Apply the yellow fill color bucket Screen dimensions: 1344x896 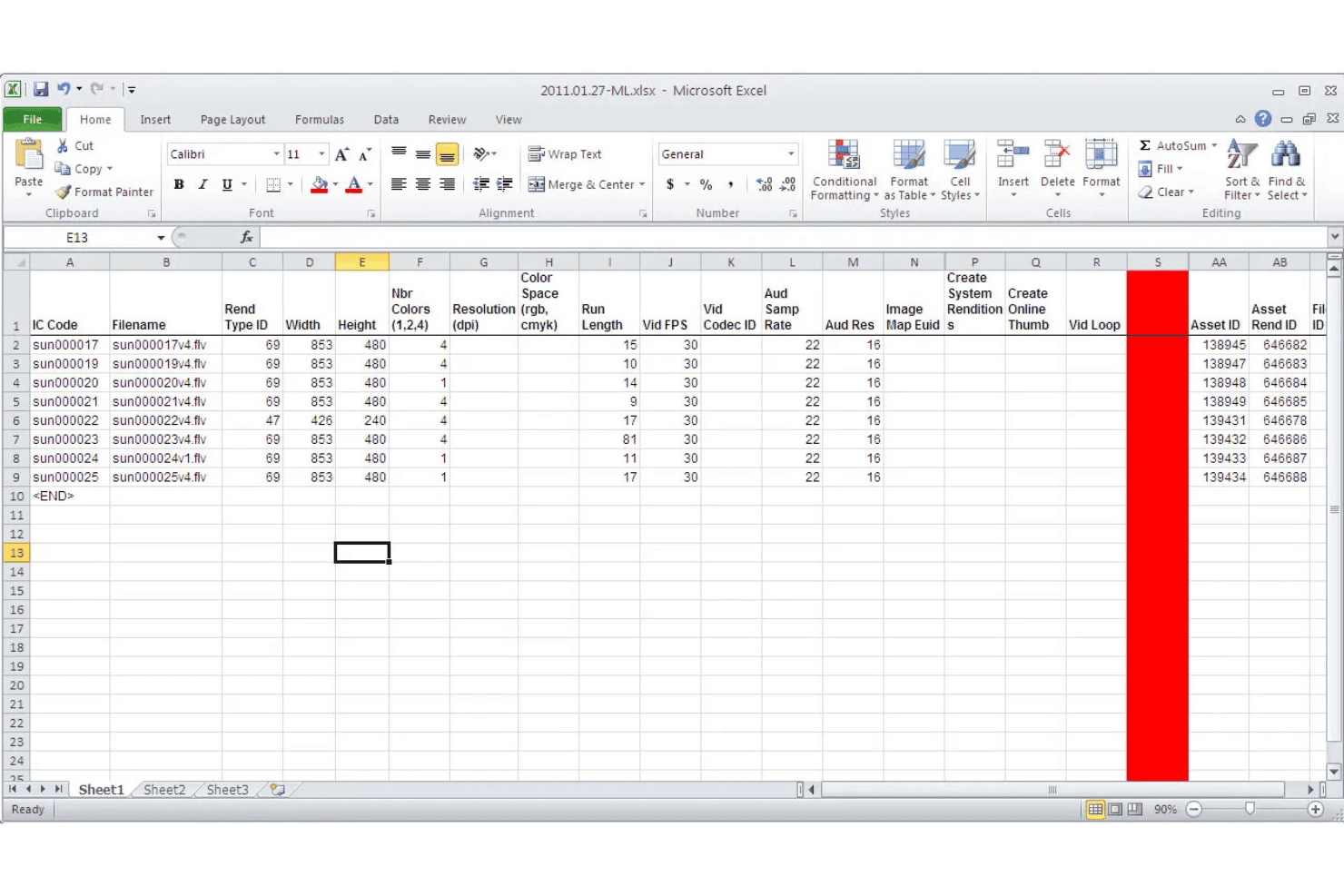pos(320,184)
